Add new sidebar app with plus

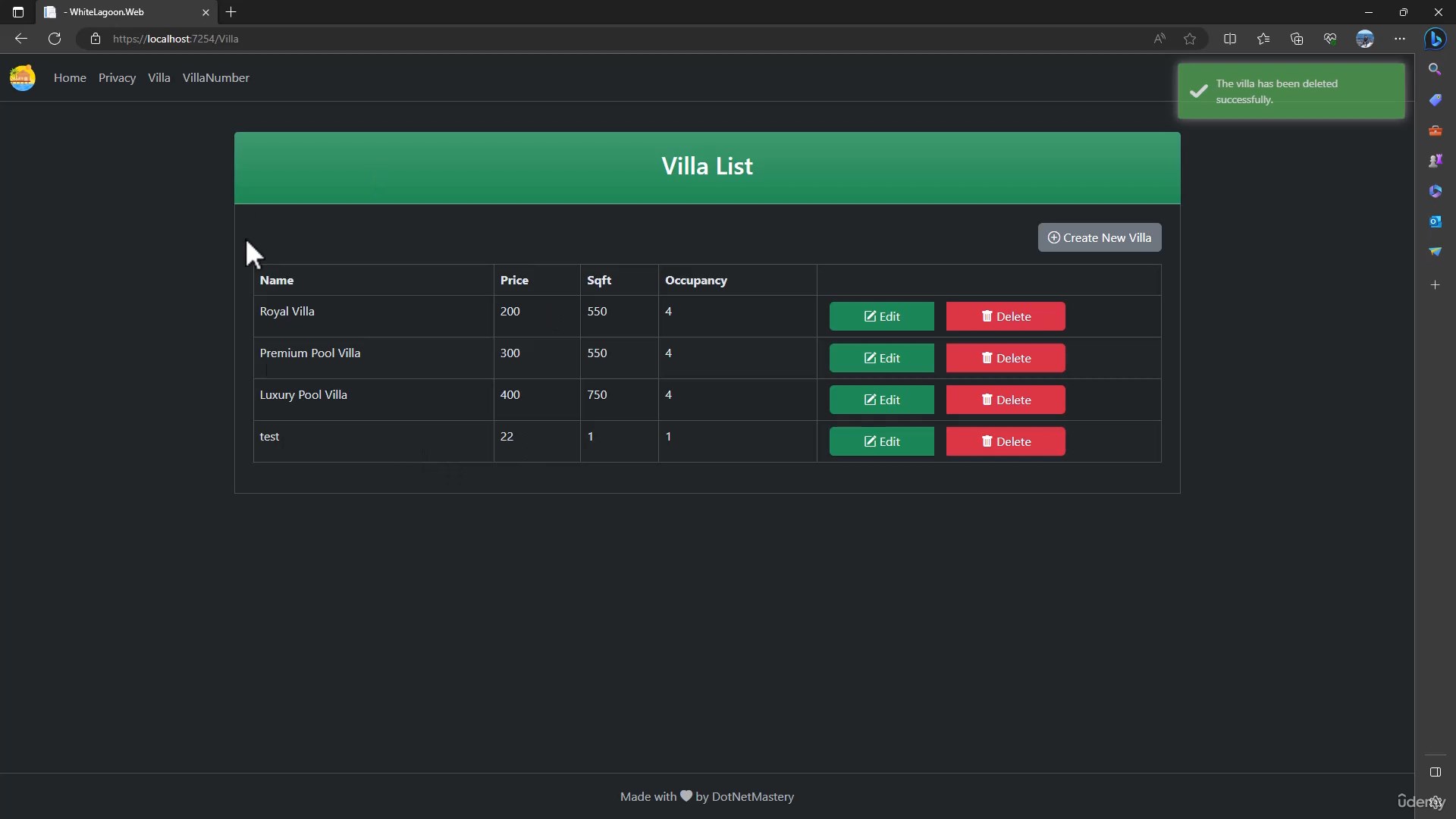[1435, 285]
